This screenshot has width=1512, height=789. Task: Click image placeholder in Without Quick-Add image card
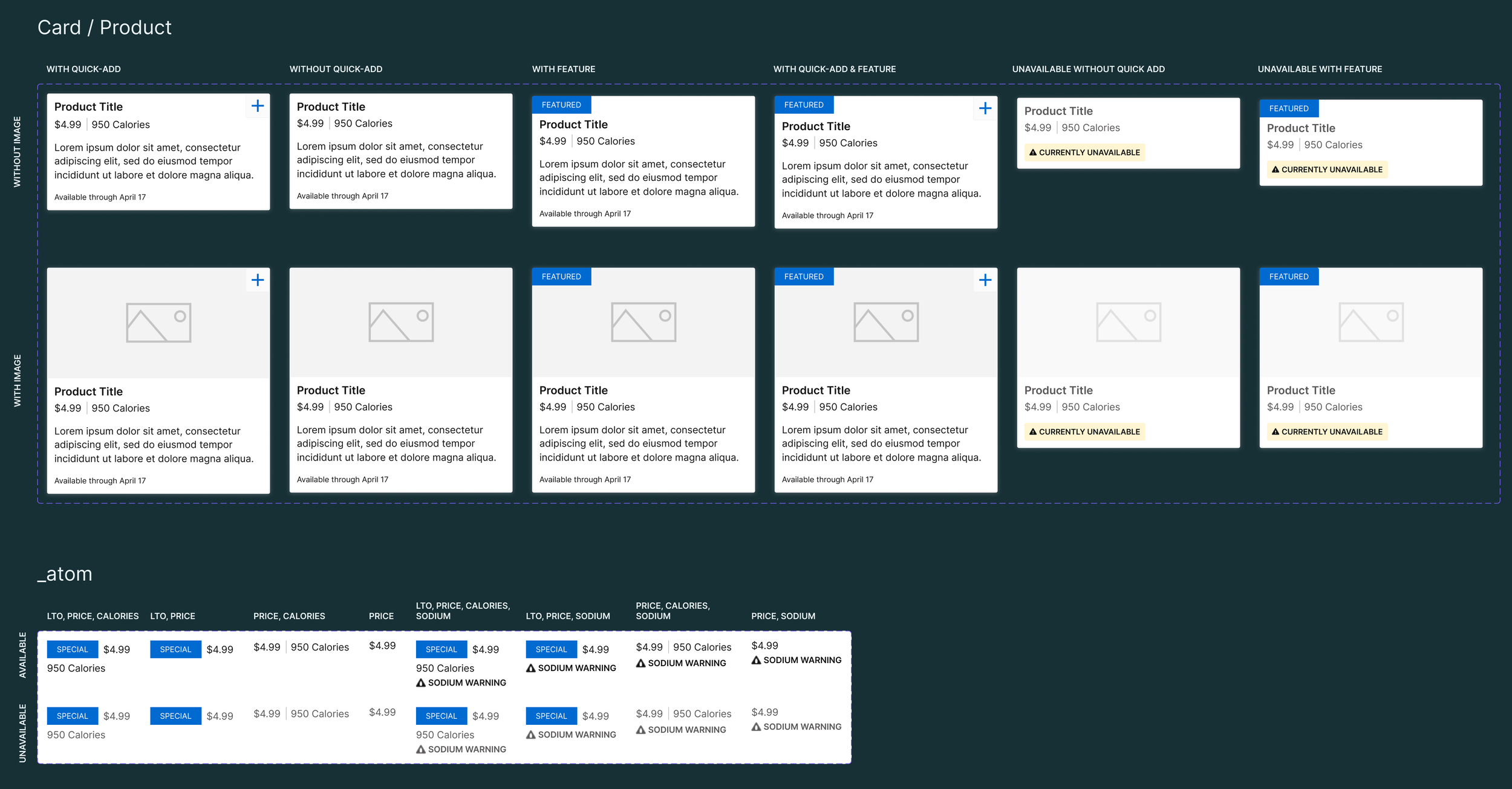(x=401, y=322)
